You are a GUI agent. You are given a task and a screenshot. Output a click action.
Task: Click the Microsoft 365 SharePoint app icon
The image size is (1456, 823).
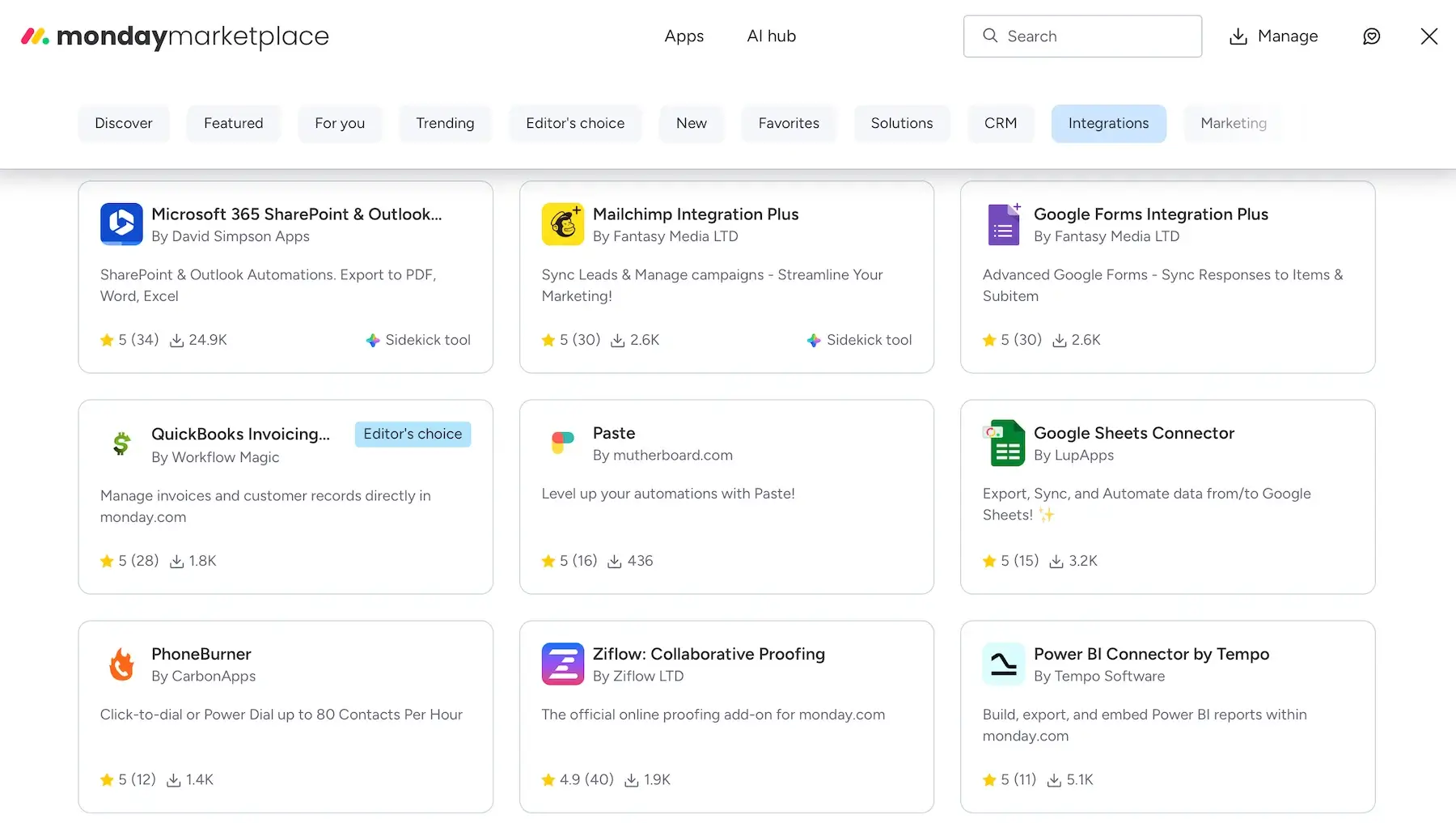(121, 224)
